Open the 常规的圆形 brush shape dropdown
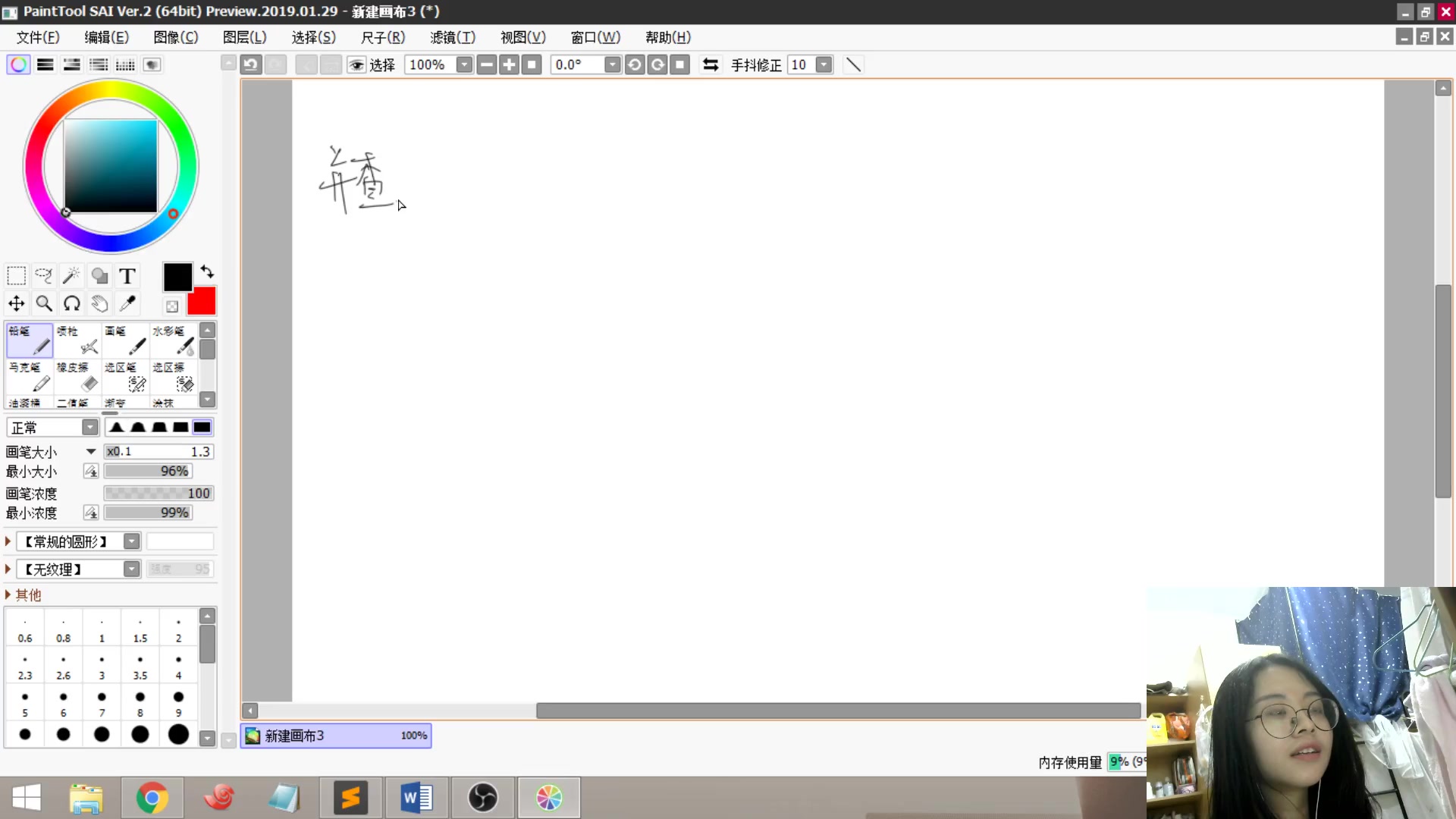Viewport: 1456px width, 819px height. tap(132, 541)
